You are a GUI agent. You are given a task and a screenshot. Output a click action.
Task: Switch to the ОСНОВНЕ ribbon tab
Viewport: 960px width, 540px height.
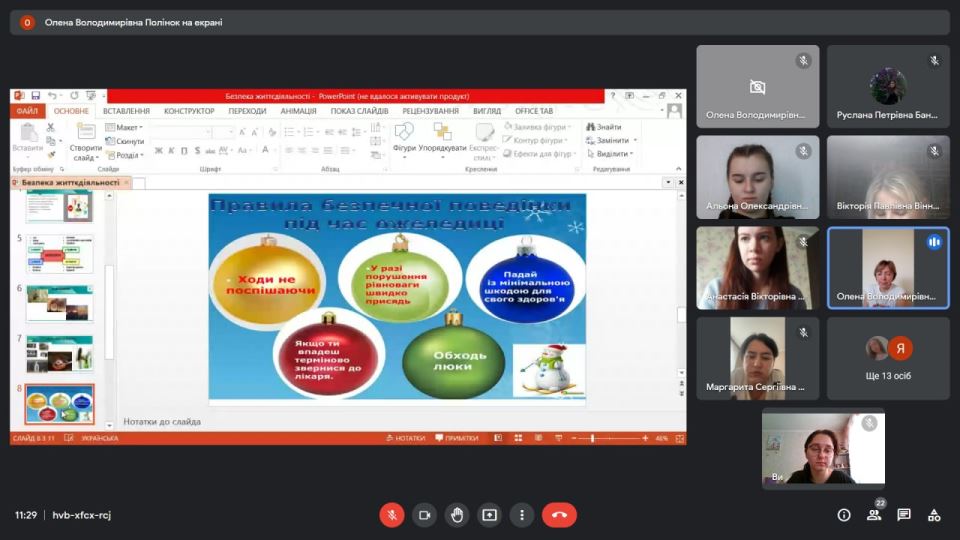click(x=71, y=111)
